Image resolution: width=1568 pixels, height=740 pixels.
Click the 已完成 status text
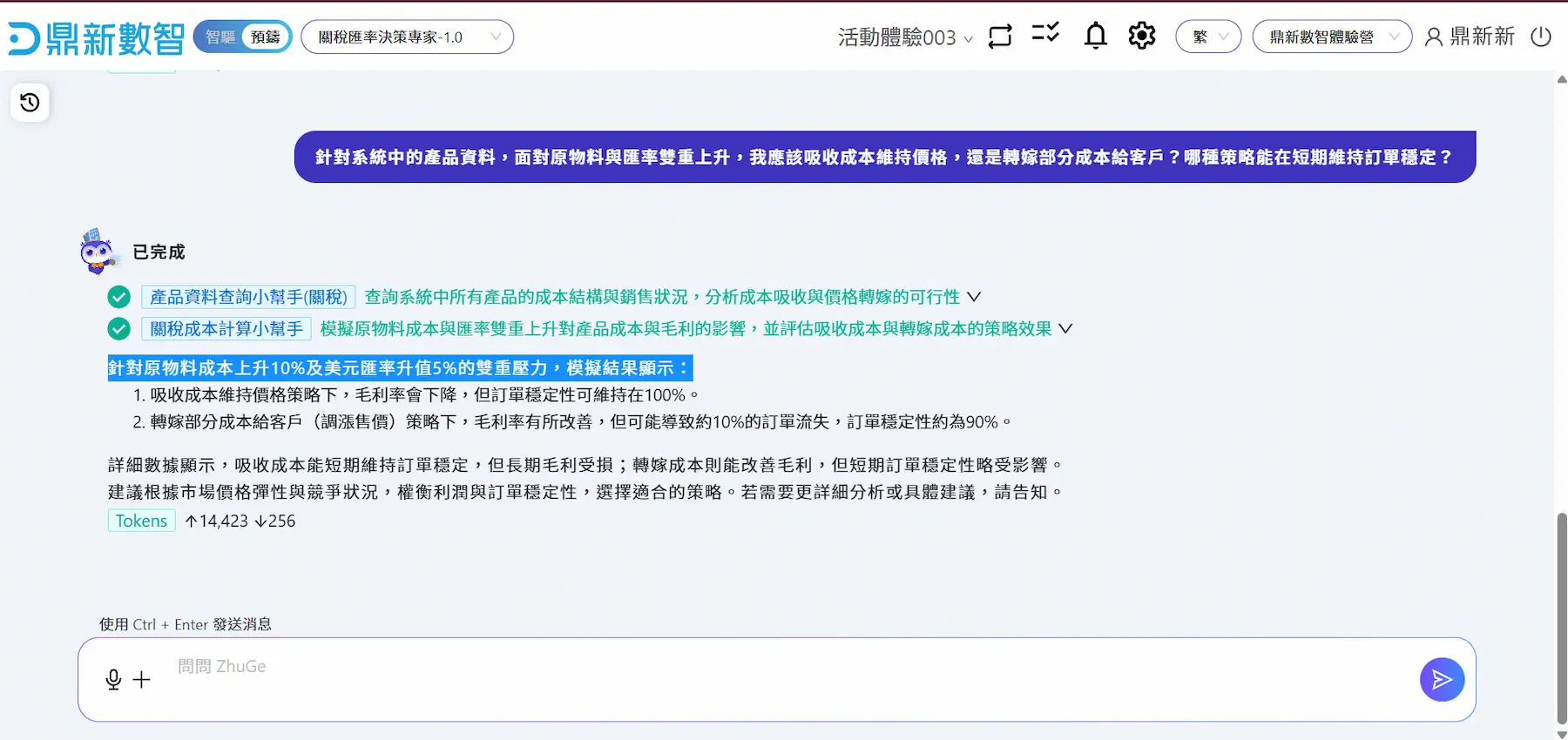[x=159, y=252]
